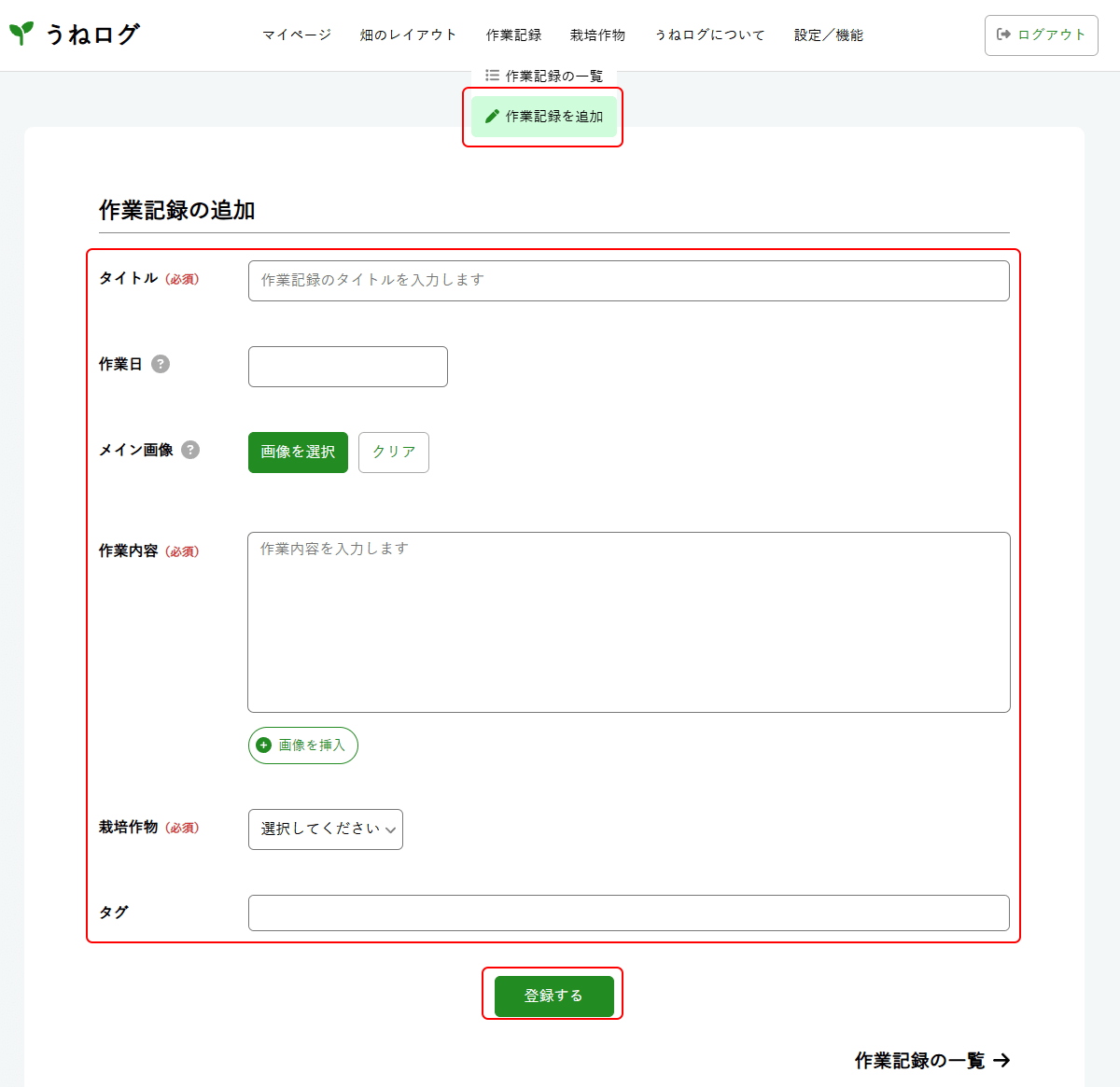The height and width of the screenshot is (1087, 1120).
Task: Click the 登録する button
Action: pos(554,996)
